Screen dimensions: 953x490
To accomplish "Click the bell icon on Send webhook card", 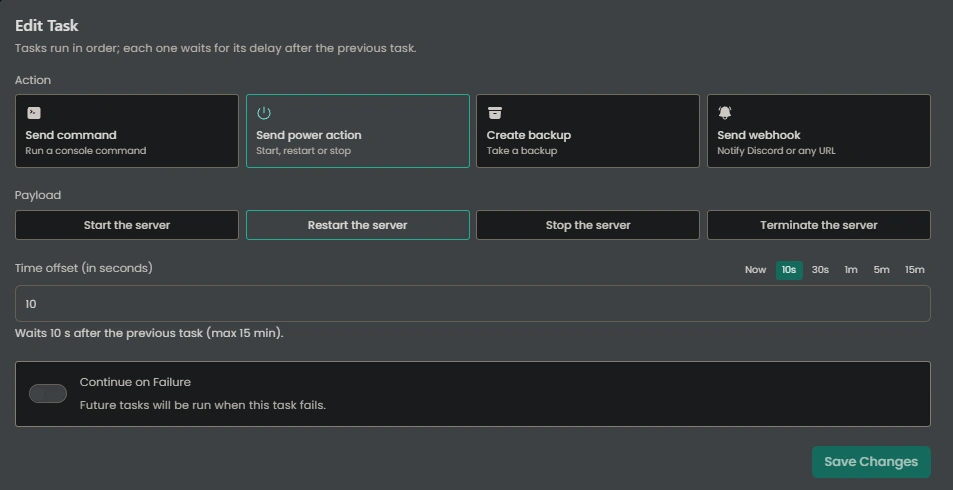I will click(724, 113).
